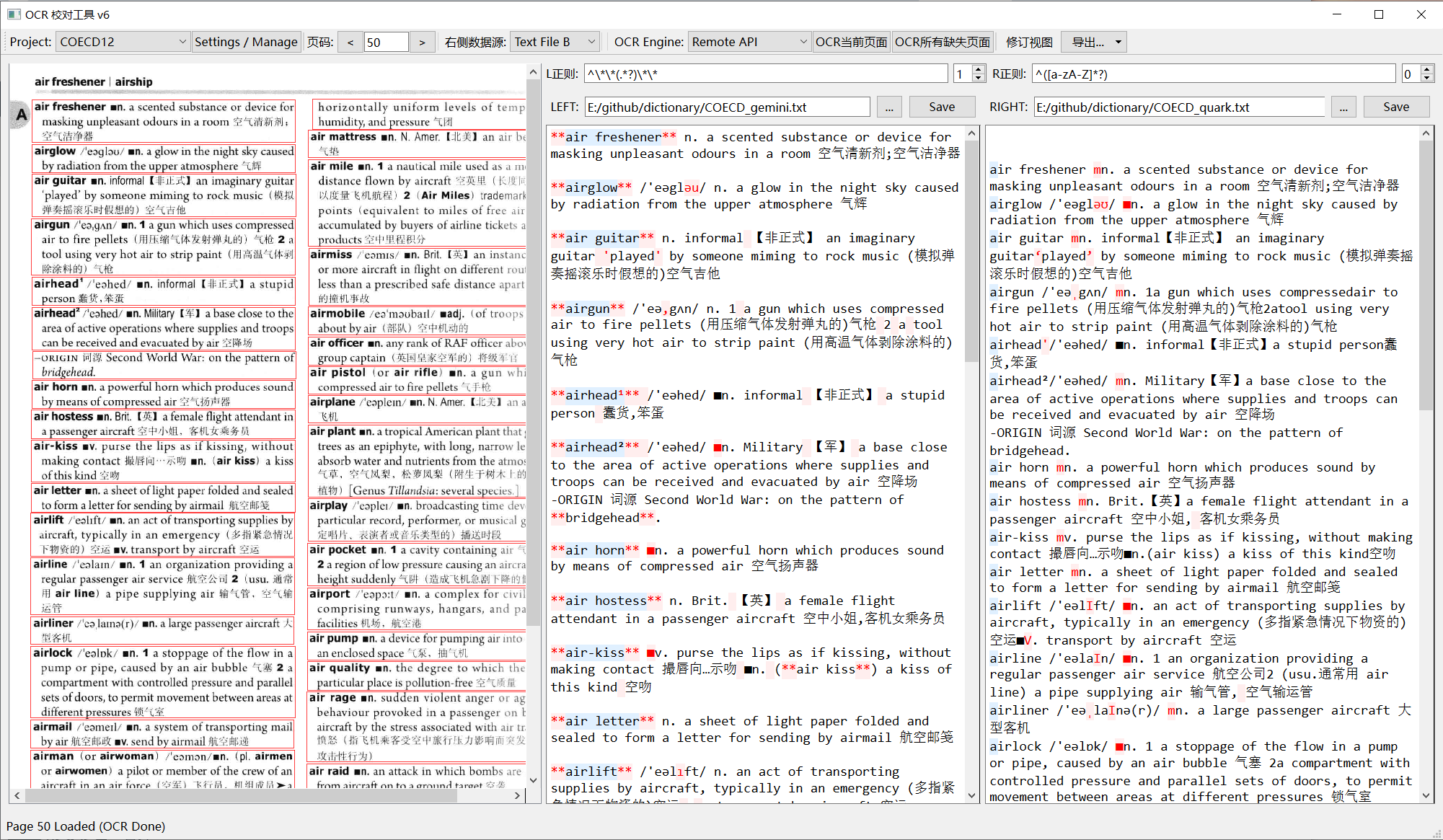Run OCR当前页面 on current page
Viewport: 1443px width, 840px height.
pos(851,42)
